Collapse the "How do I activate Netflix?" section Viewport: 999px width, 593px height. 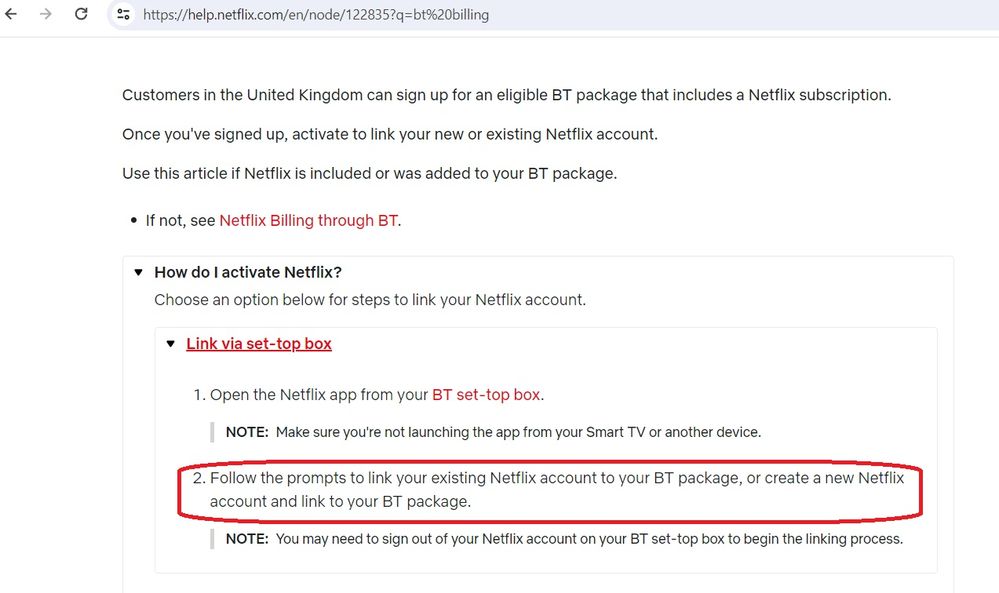coord(138,271)
